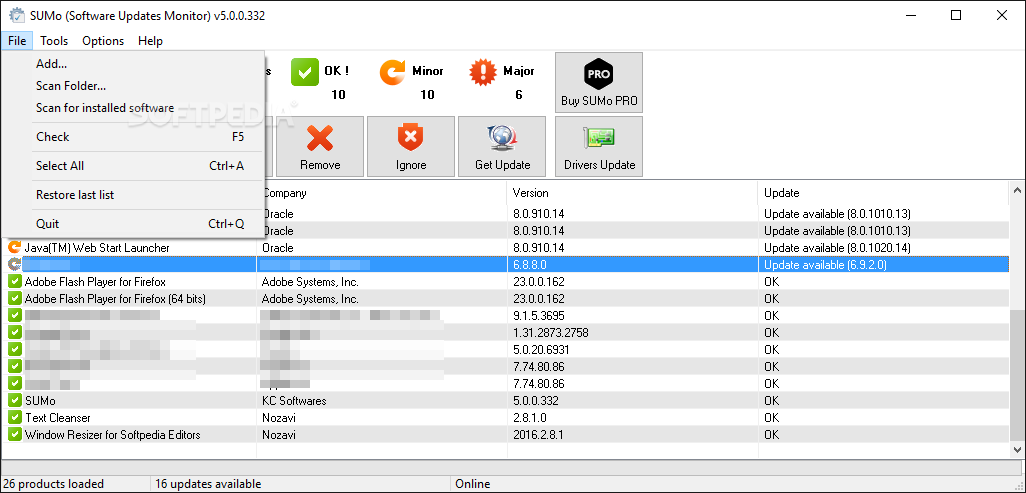Click Update available (6.9.2.0) cell
The image size is (1026, 493).
pos(826,265)
